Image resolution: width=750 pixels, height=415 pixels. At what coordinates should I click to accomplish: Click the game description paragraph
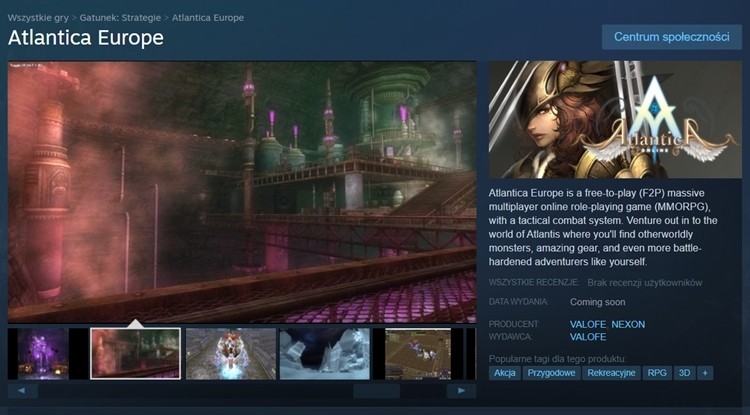point(603,228)
